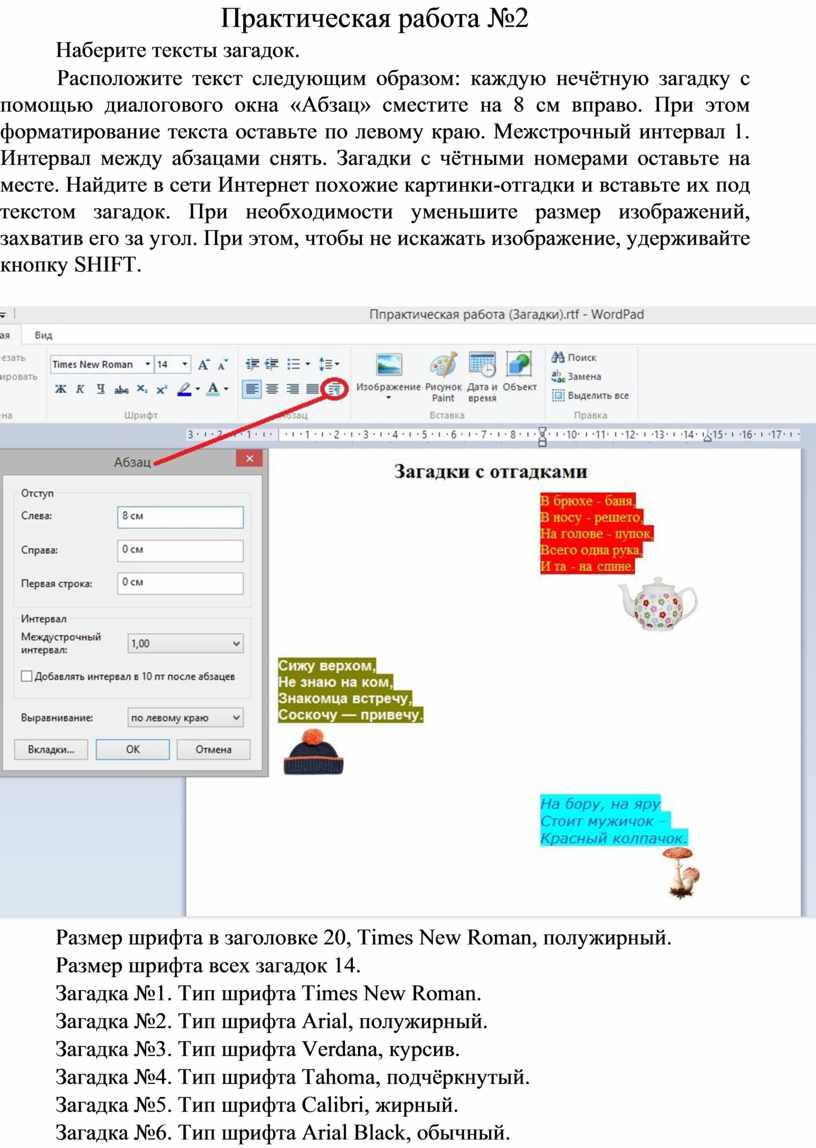Click the line "На бору, на яру"
This screenshot has height=1148, width=816.
pos(600,804)
